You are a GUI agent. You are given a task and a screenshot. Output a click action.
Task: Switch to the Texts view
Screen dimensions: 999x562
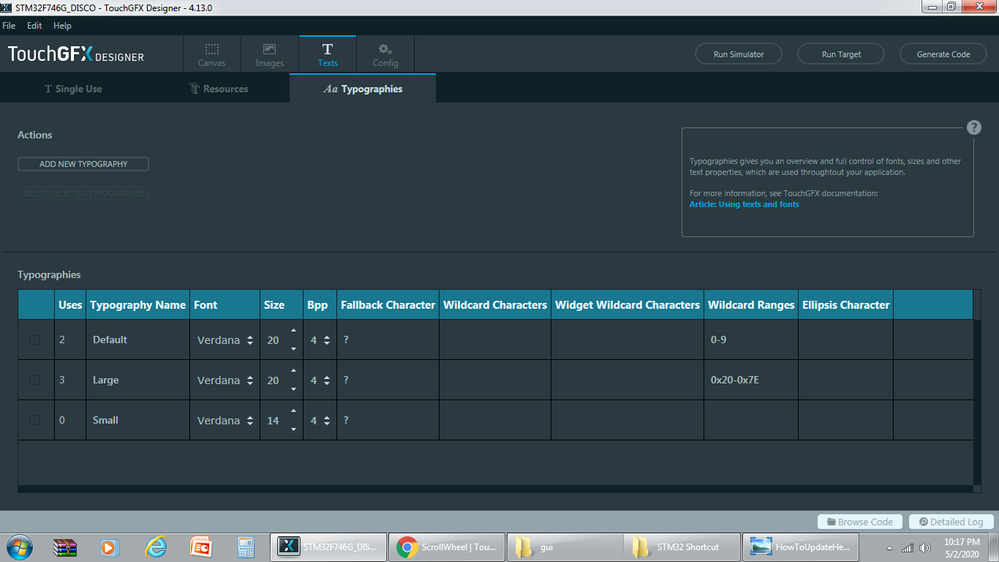pyautogui.click(x=327, y=54)
